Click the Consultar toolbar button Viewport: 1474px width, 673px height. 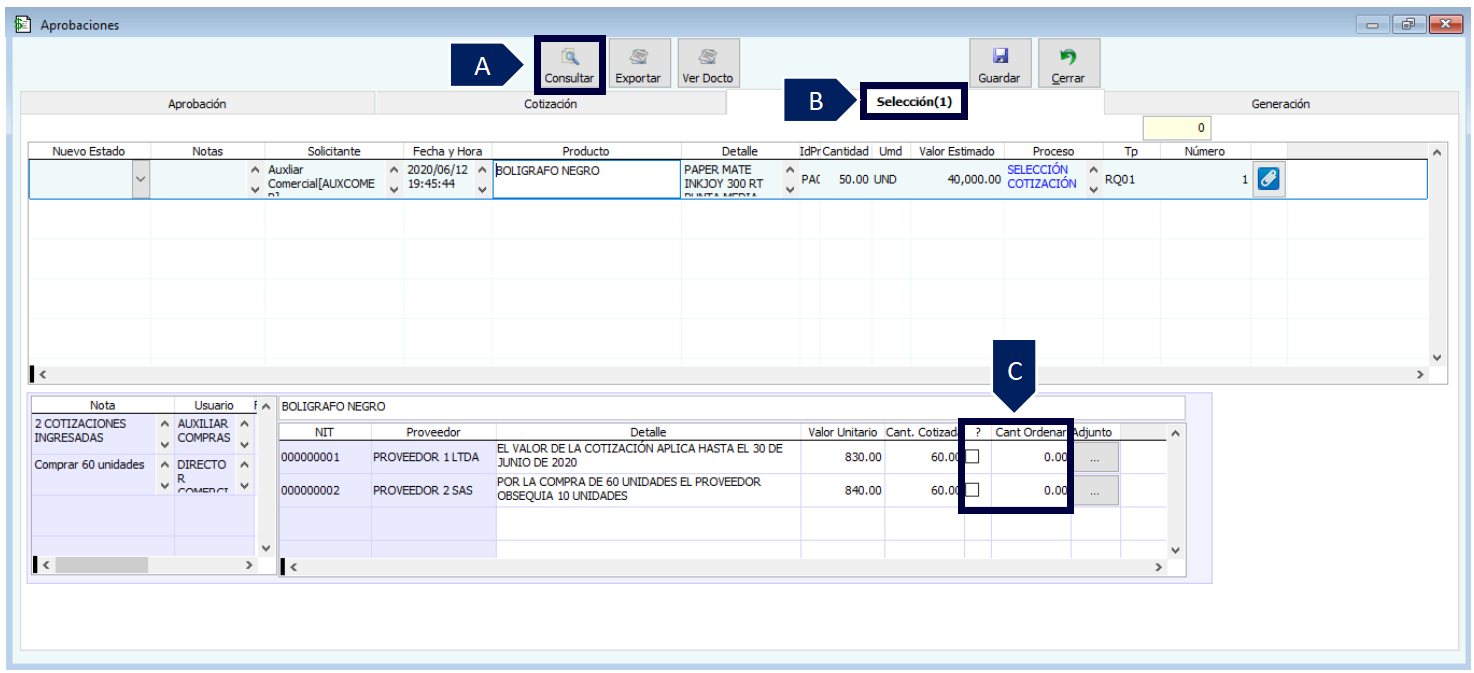pyautogui.click(x=569, y=64)
